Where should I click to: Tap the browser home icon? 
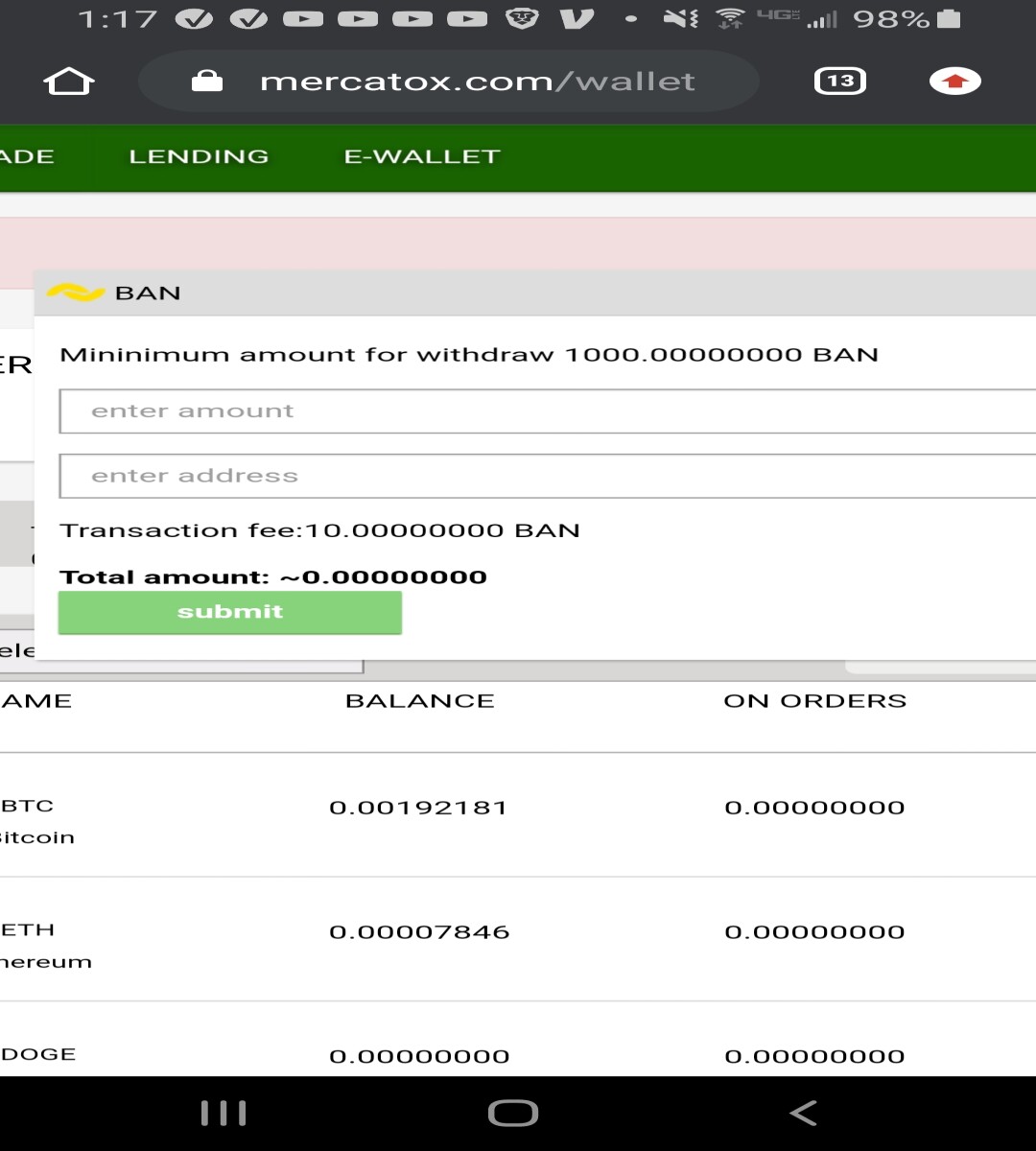point(69,82)
